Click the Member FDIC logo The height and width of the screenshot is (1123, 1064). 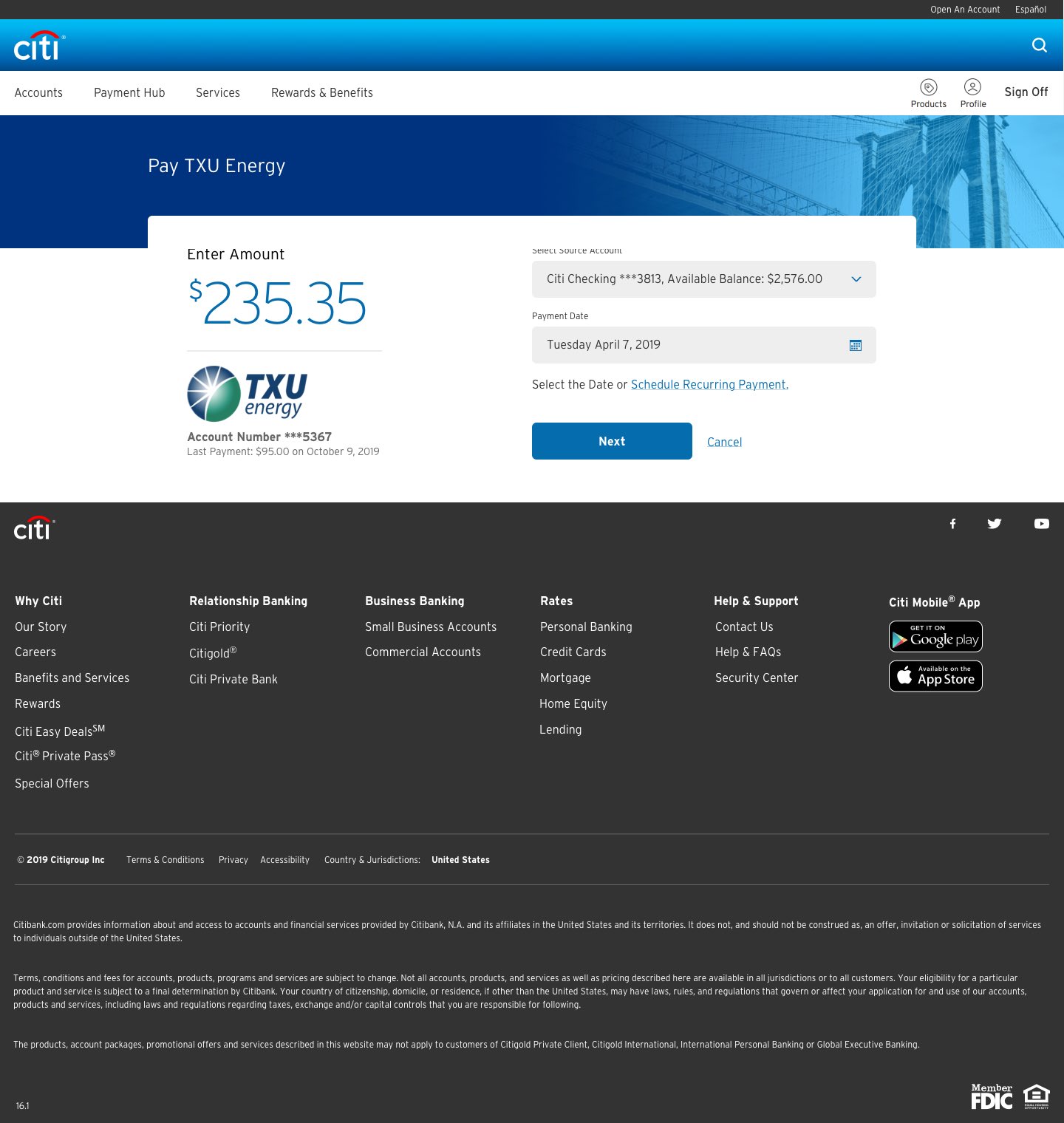click(x=992, y=1096)
